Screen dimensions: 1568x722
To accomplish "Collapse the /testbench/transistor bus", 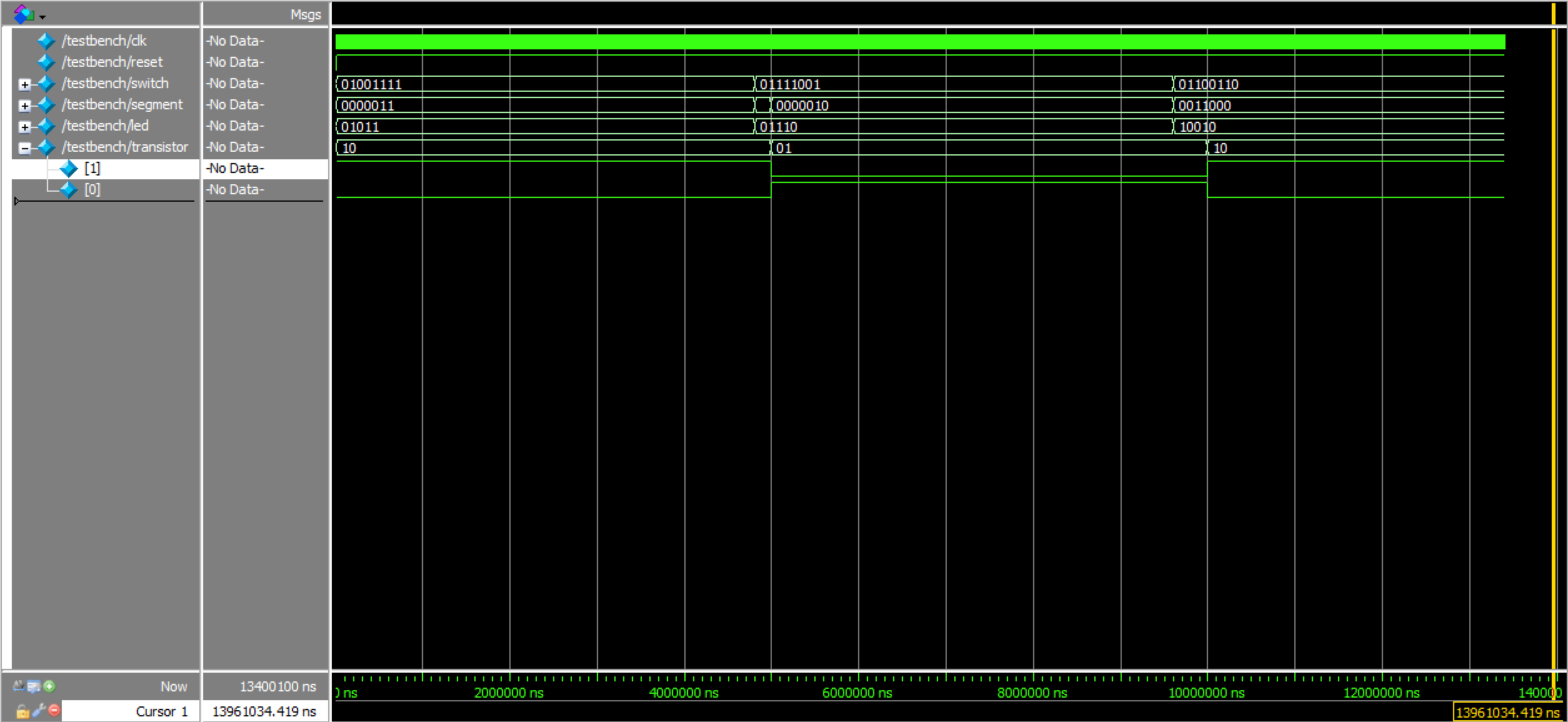I will click(24, 148).
